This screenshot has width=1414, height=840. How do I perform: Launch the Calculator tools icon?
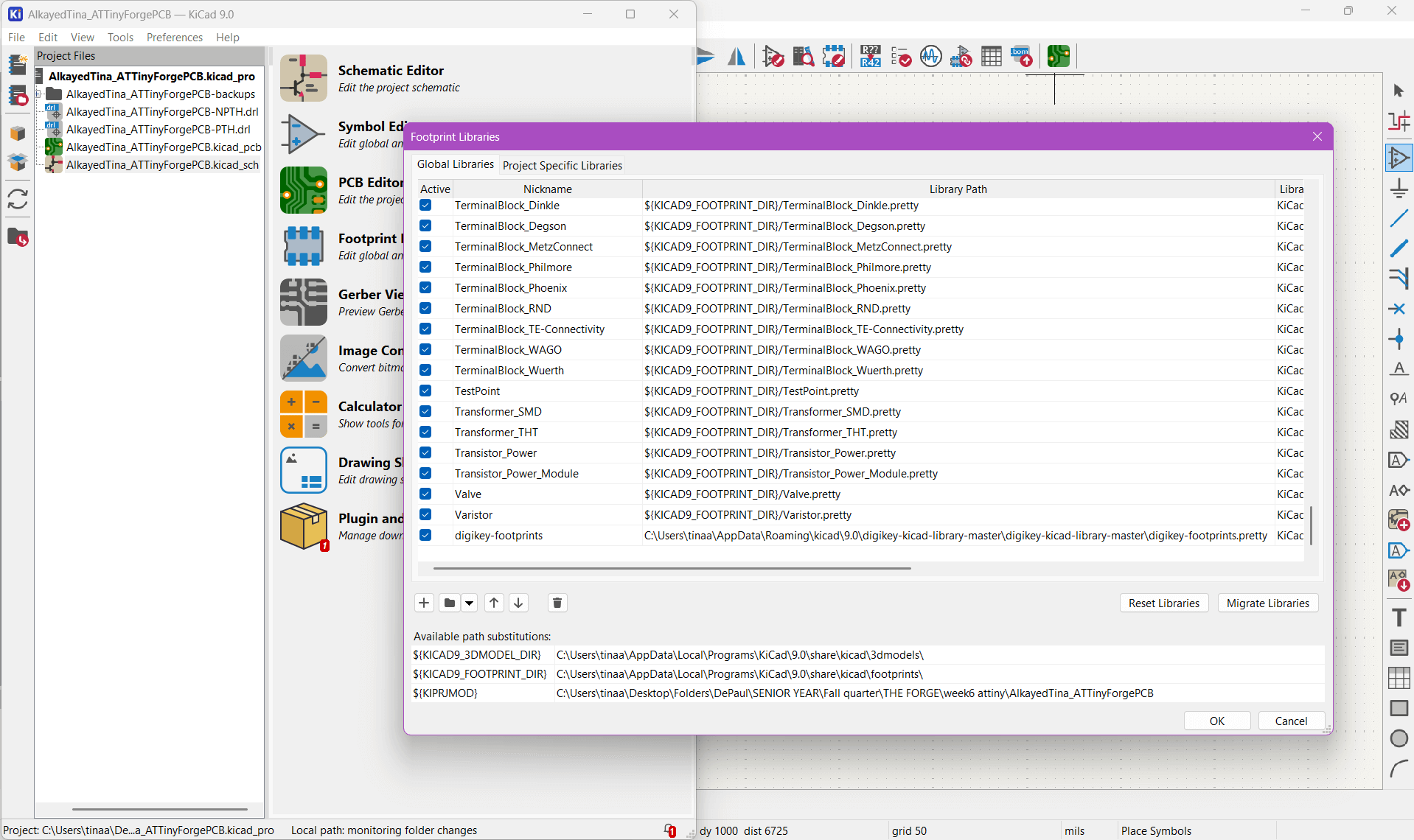303,414
